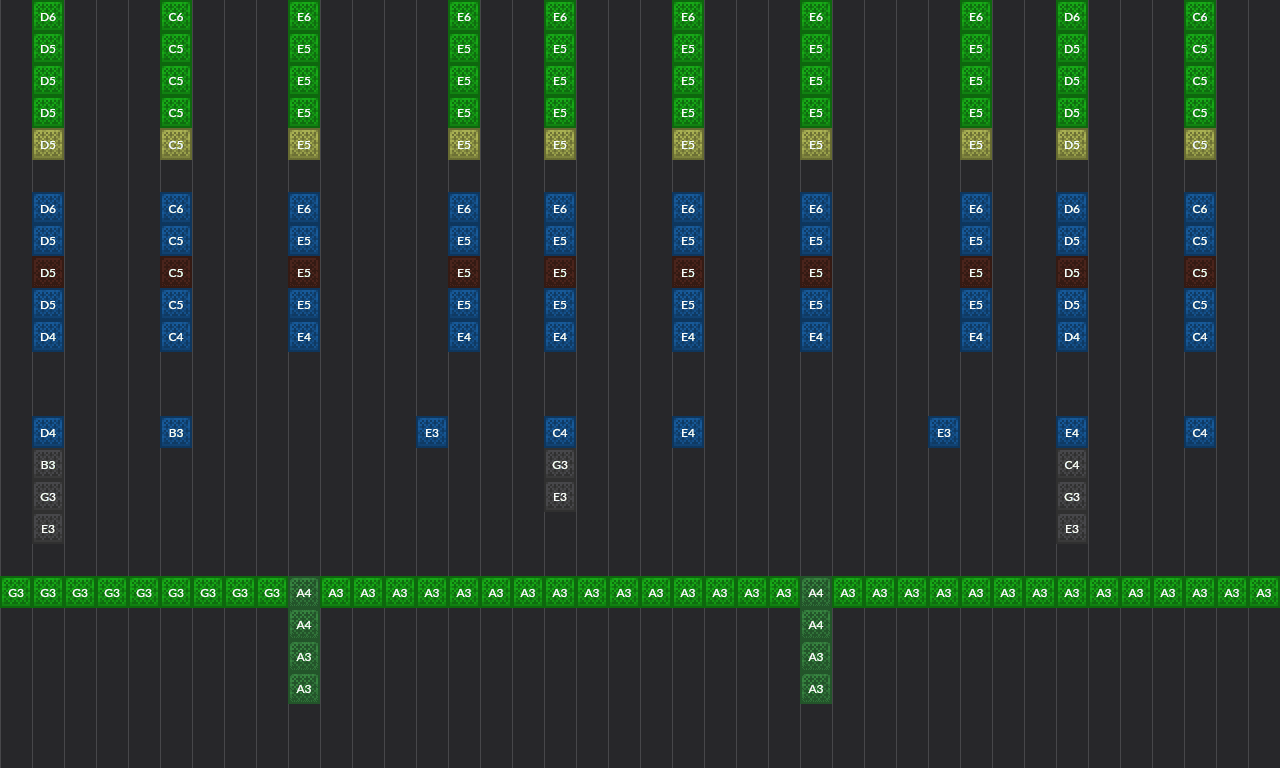
Task: Select the gray E3 note in the gray C4 column
Action: coord(1072,529)
